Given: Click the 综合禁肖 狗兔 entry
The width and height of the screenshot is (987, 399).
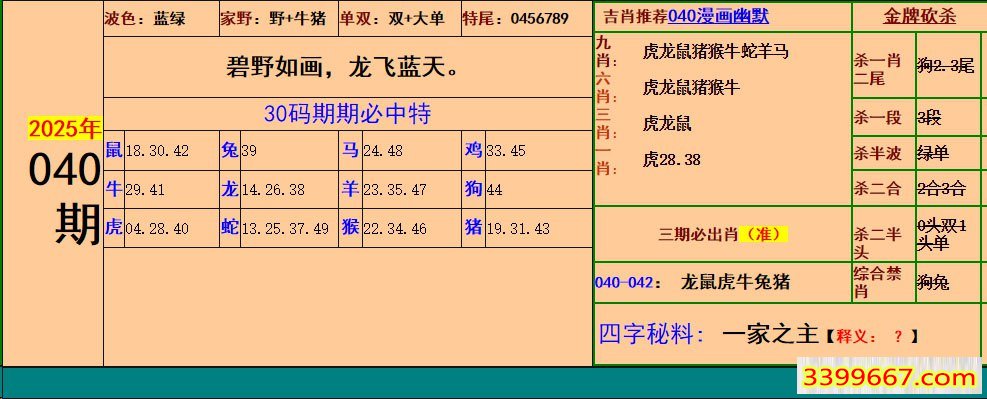Looking at the screenshot, I should (x=918, y=282).
